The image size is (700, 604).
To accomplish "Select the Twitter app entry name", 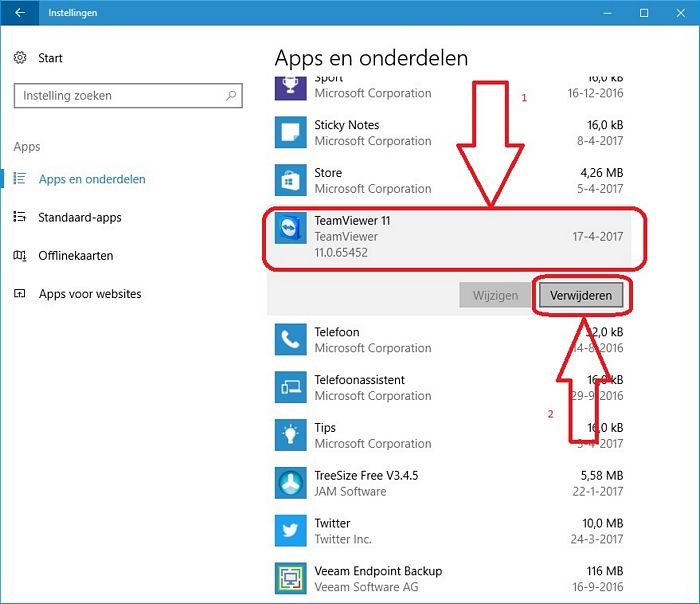I will coord(332,523).
